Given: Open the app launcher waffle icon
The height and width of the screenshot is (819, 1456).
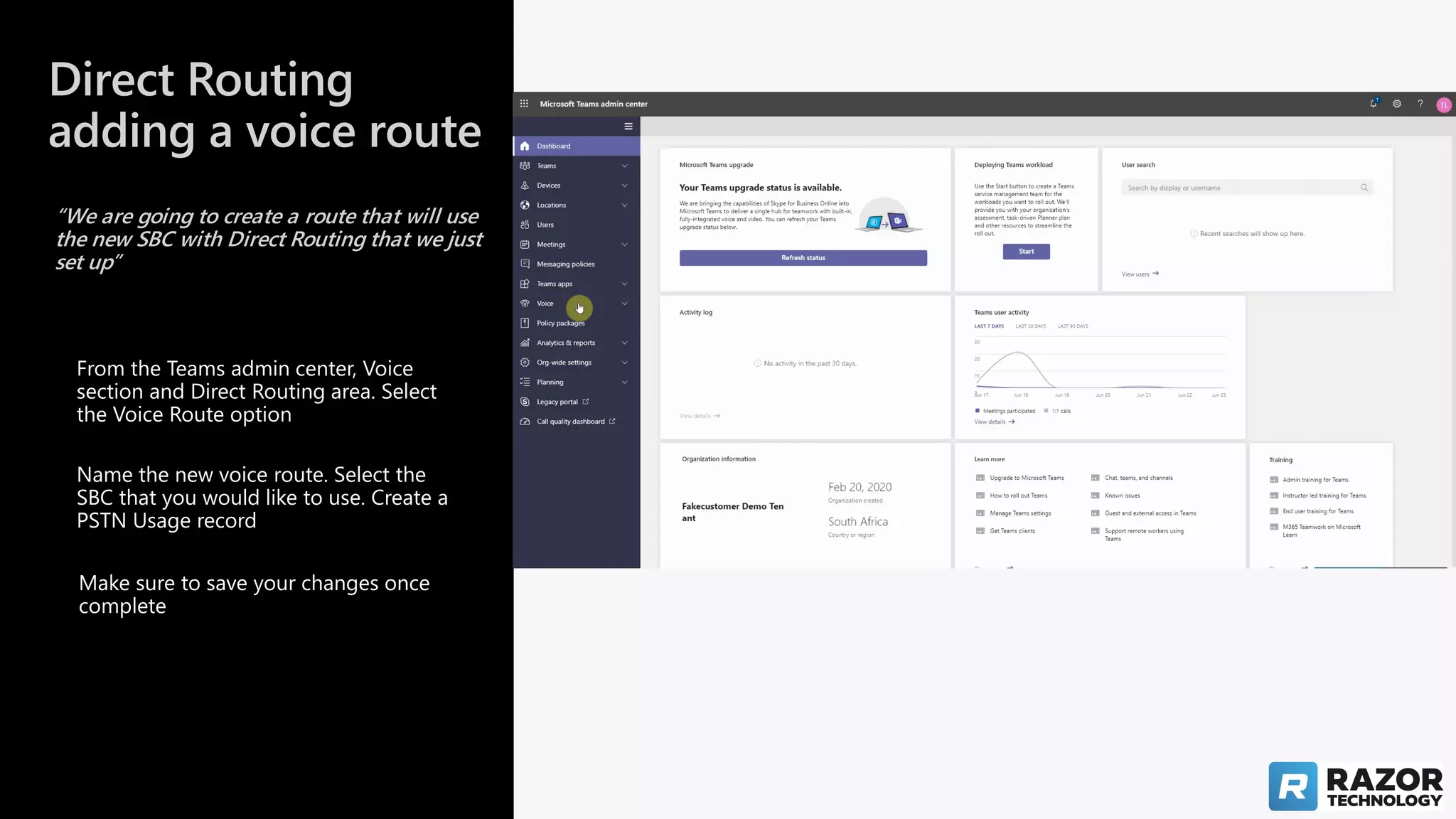Looking at the screenshot, I should click(x=524, y=104).
